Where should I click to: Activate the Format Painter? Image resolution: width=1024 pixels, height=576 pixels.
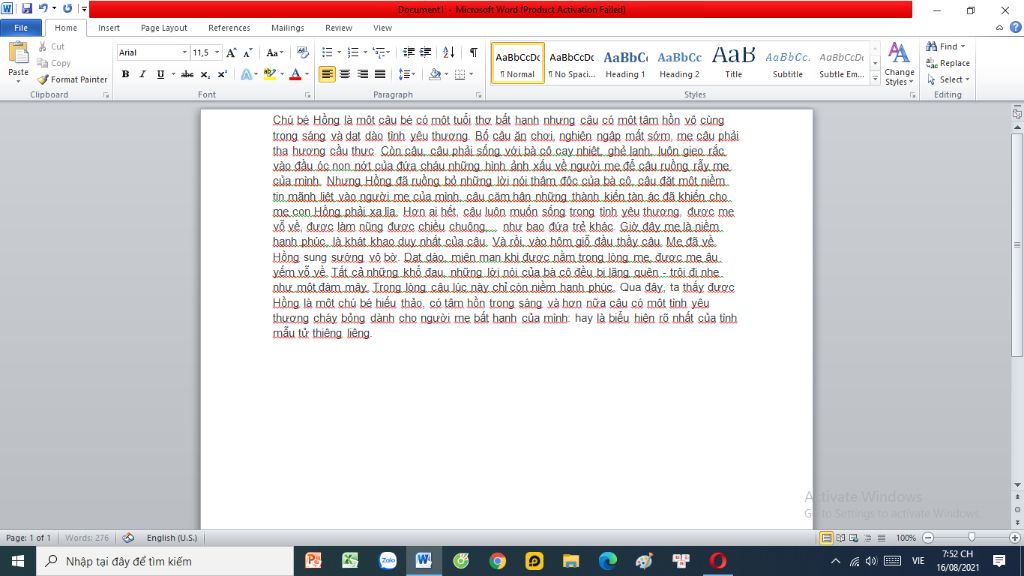coord(72,79)
